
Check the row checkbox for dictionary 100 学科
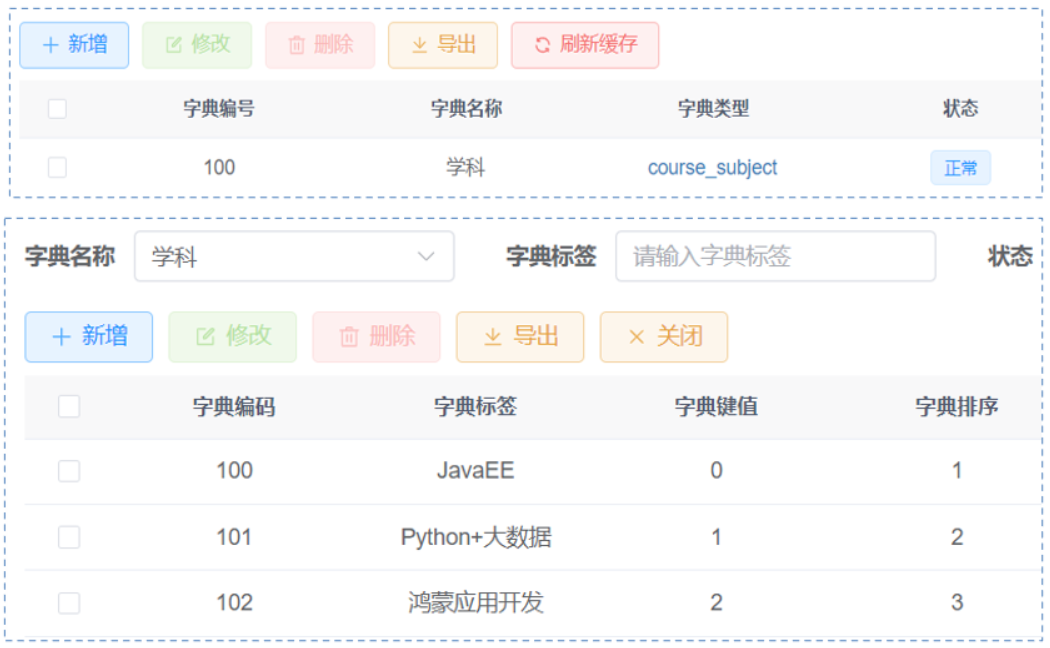[58, 167]
